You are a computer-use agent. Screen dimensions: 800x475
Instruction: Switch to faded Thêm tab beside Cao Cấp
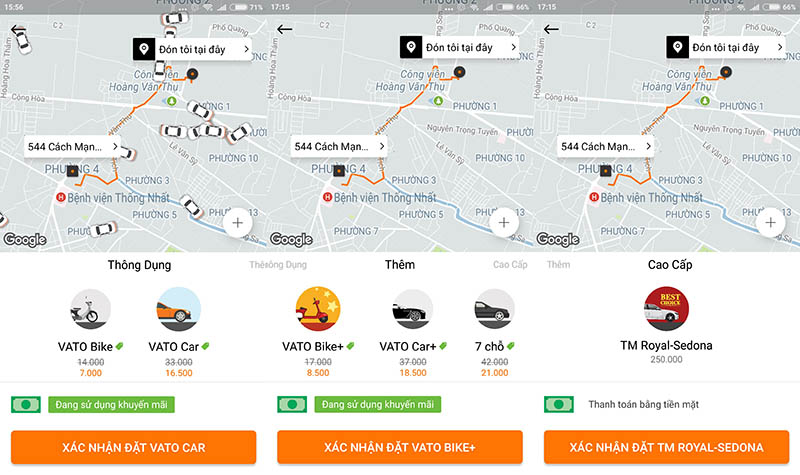[558, 265]
